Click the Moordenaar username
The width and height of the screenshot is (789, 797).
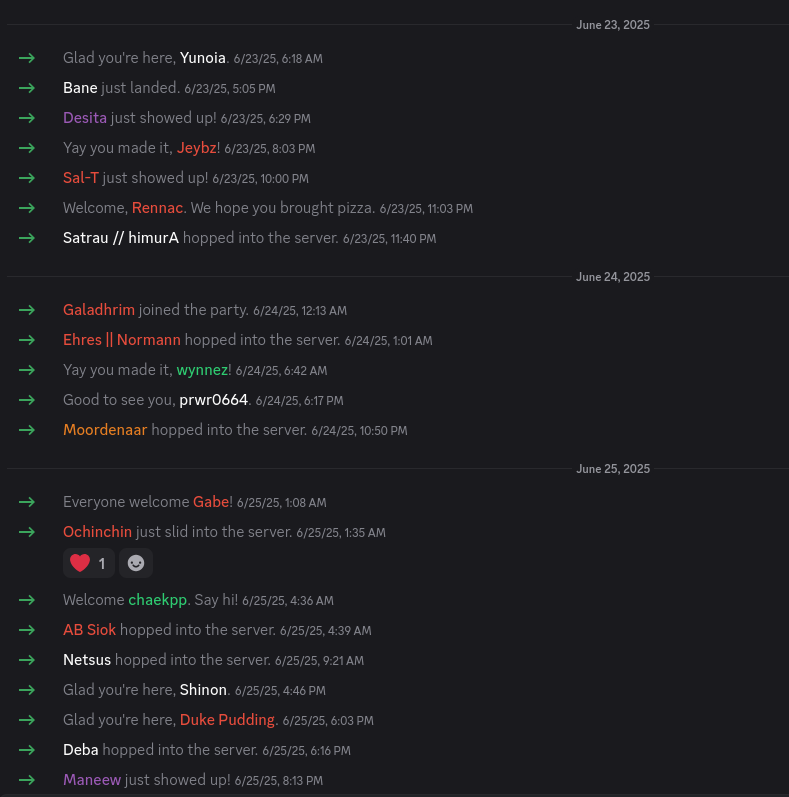tap(105, 430)
